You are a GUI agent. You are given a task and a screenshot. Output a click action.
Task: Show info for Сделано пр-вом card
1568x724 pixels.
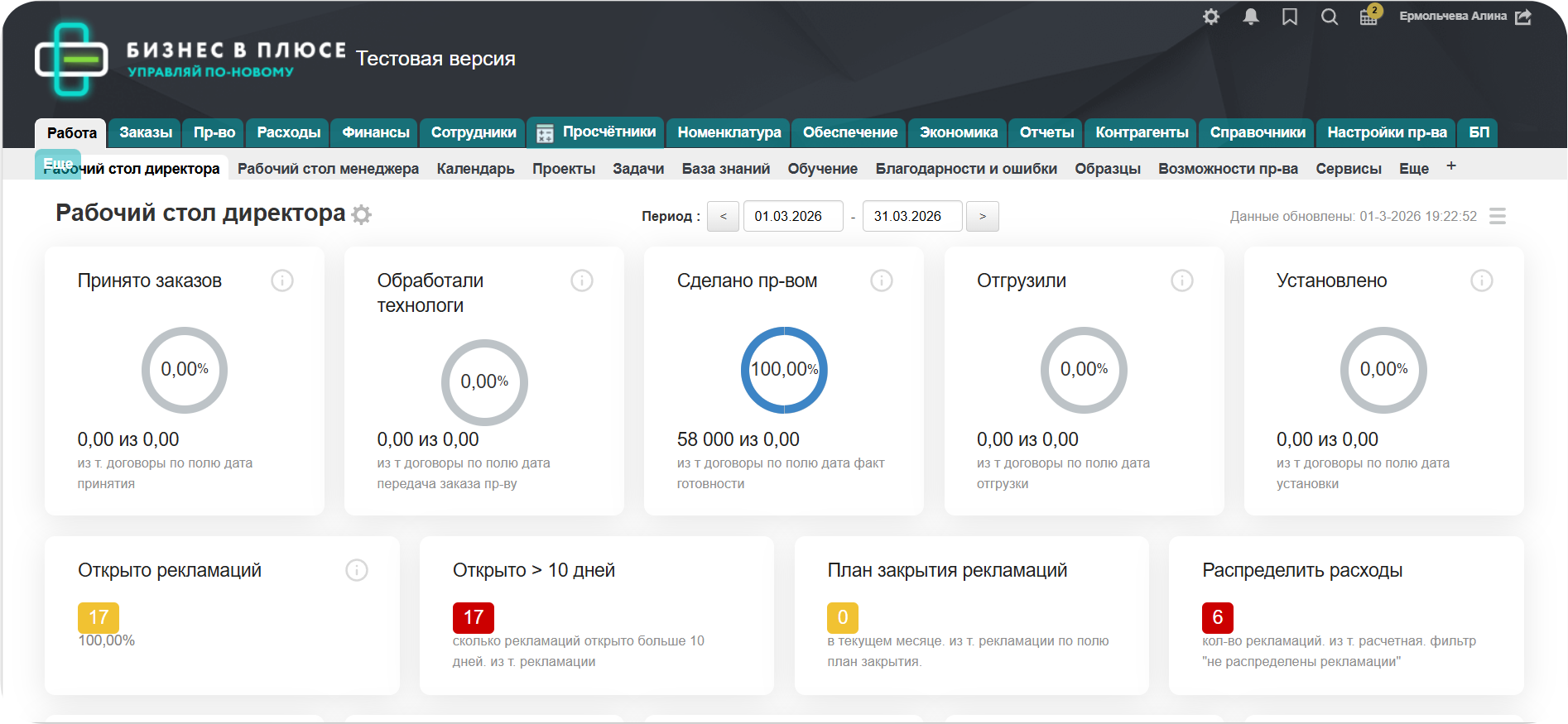tap(882, 280)
